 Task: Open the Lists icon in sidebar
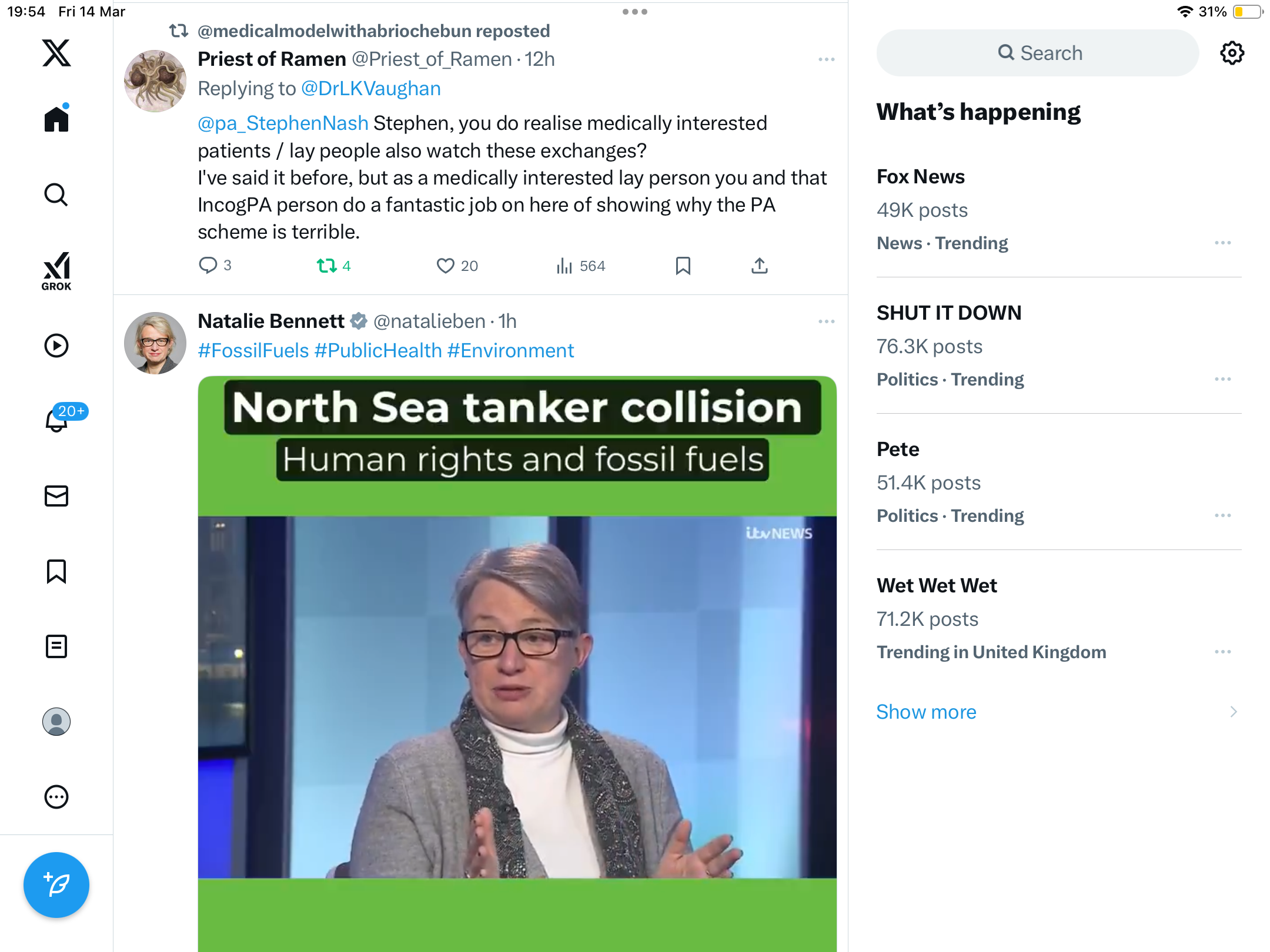tap(56, 646)
